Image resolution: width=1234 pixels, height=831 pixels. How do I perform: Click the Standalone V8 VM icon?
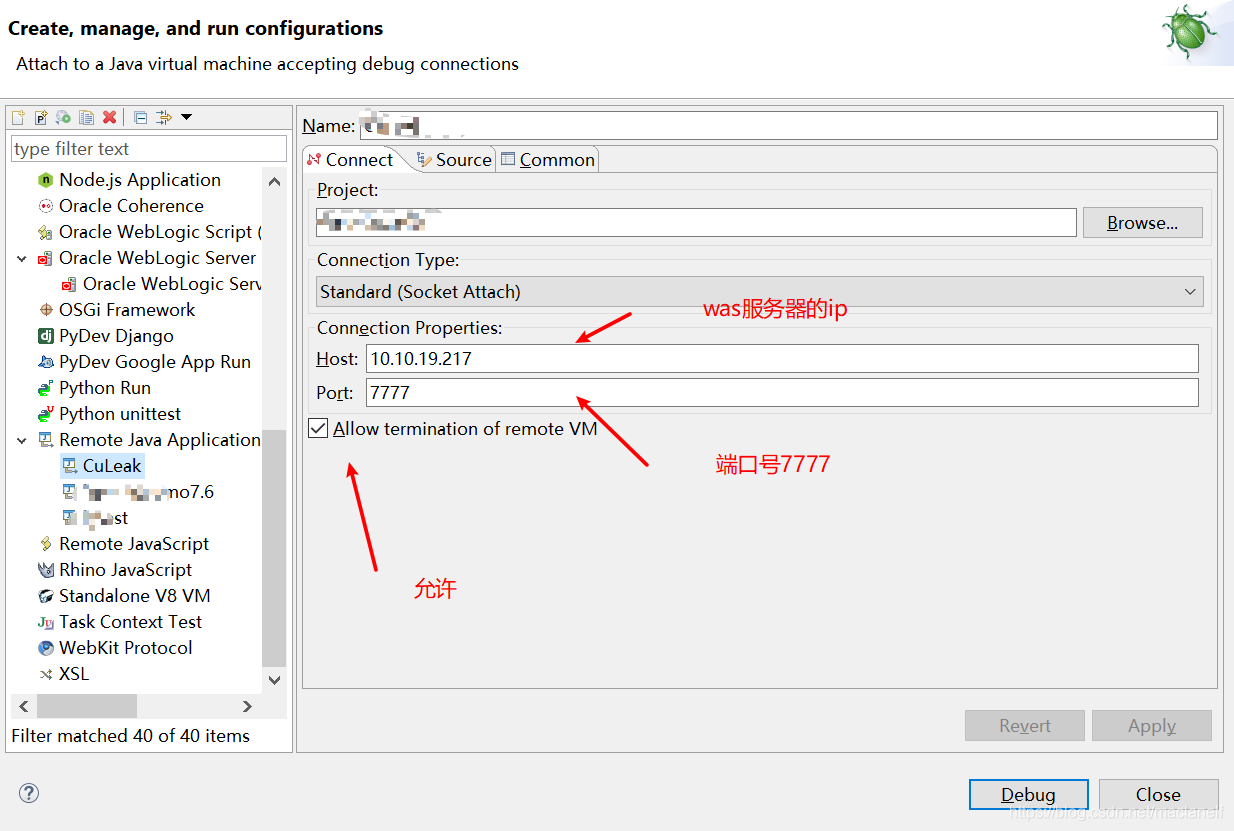[x=45, y=596]
